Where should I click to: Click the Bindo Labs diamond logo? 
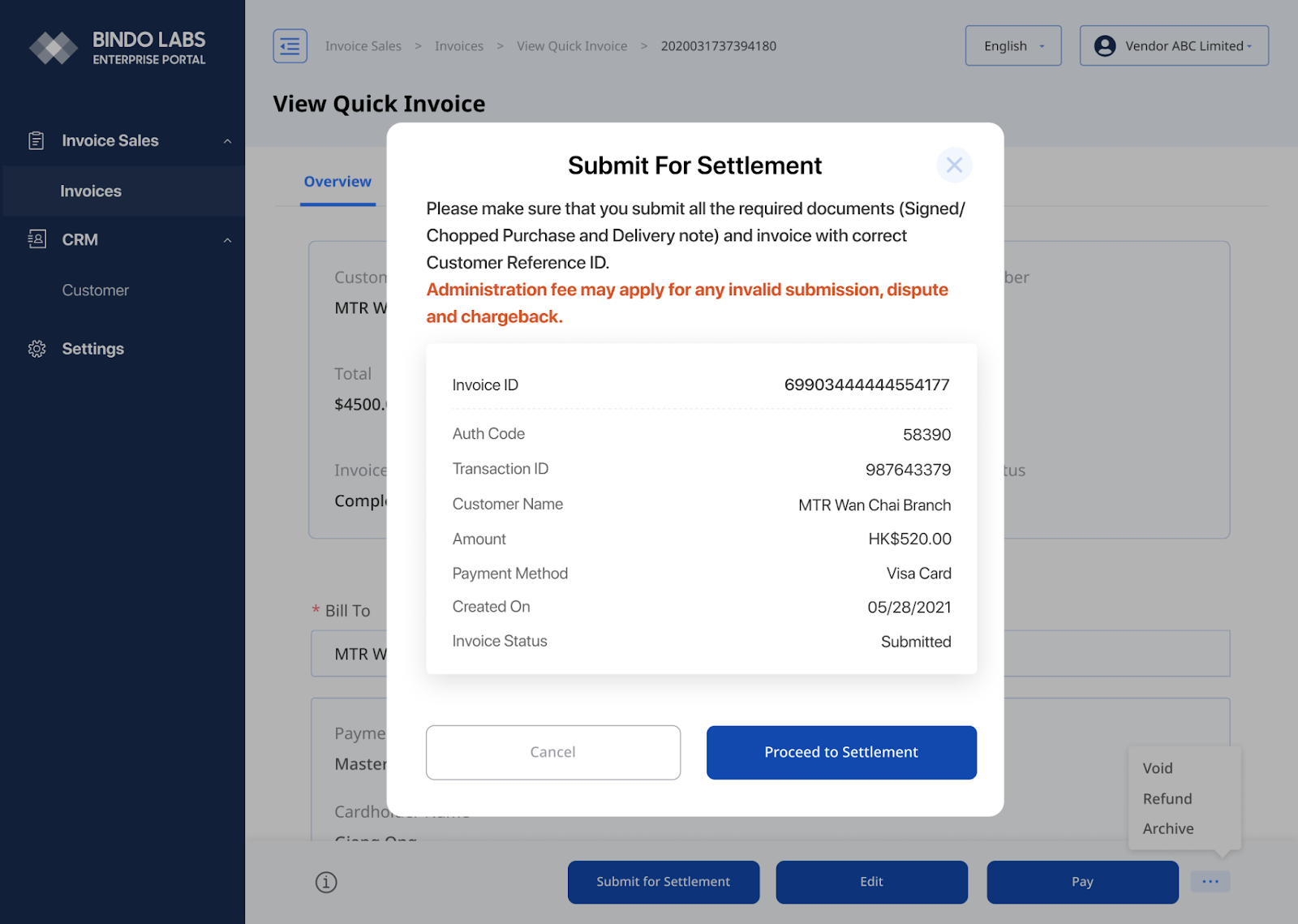[54, 49]
